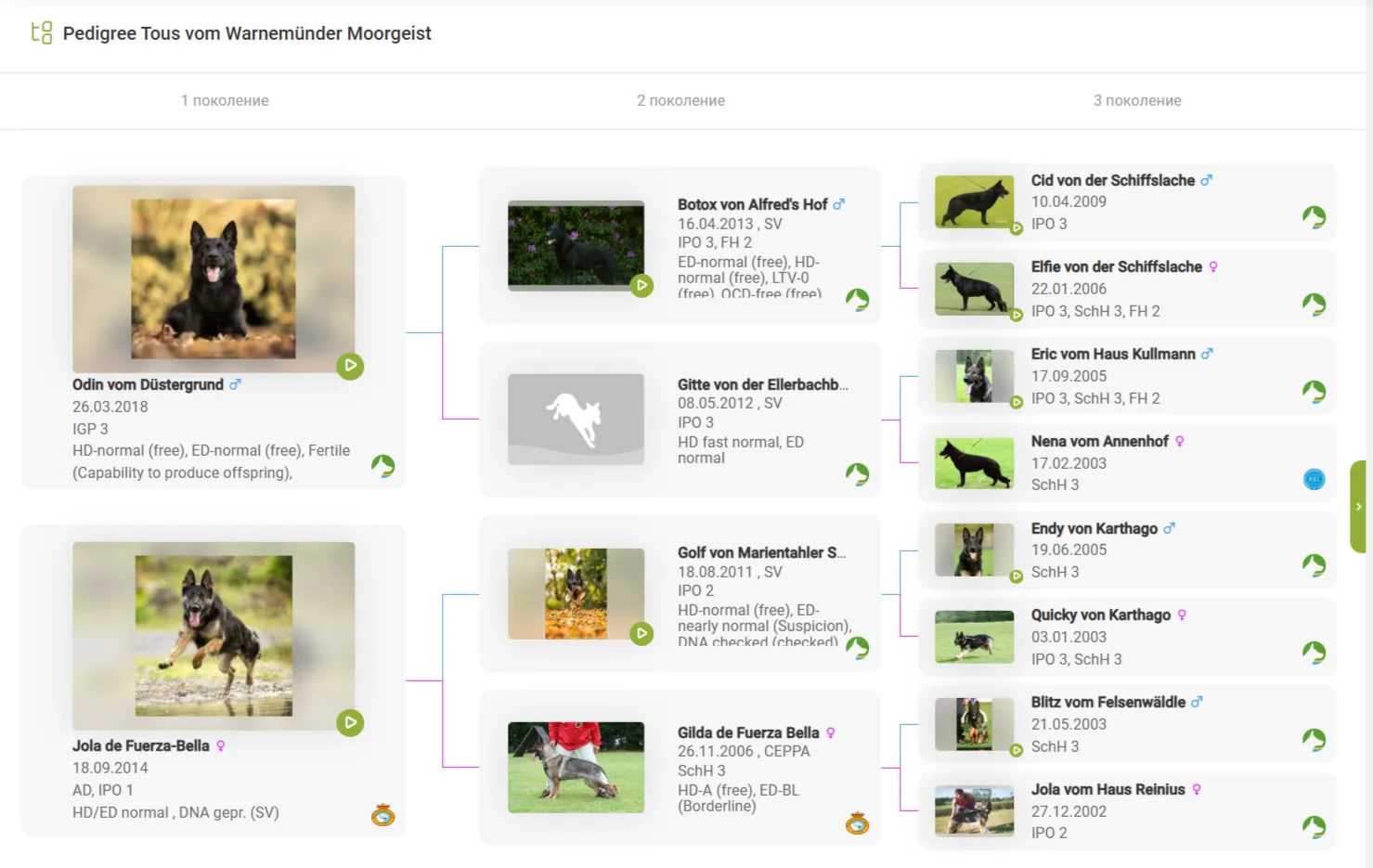
Task: Play the video on Golf von Marientahler's thumbnail
Action: (x=641, y=634)
